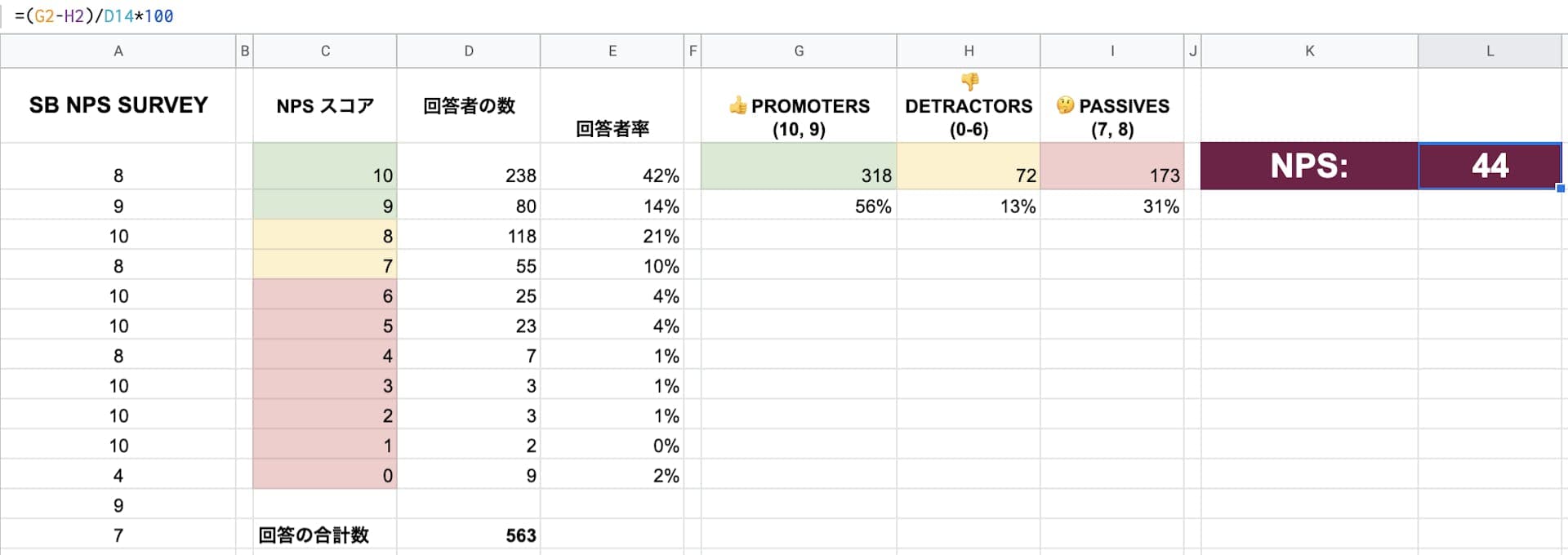Click the NPS result cell showing 44
Image resolution: width=1568 pixels, height=555 pixels.
pyautogui.click(x=1490, y=166)
